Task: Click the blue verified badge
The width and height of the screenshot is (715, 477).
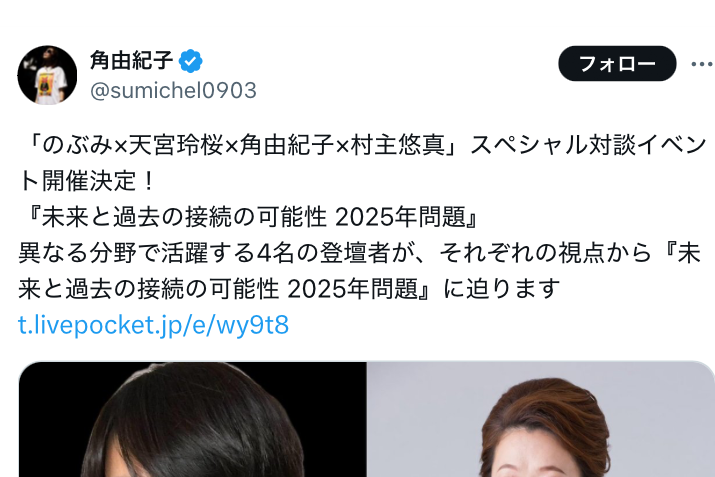Action: (191, 61)
